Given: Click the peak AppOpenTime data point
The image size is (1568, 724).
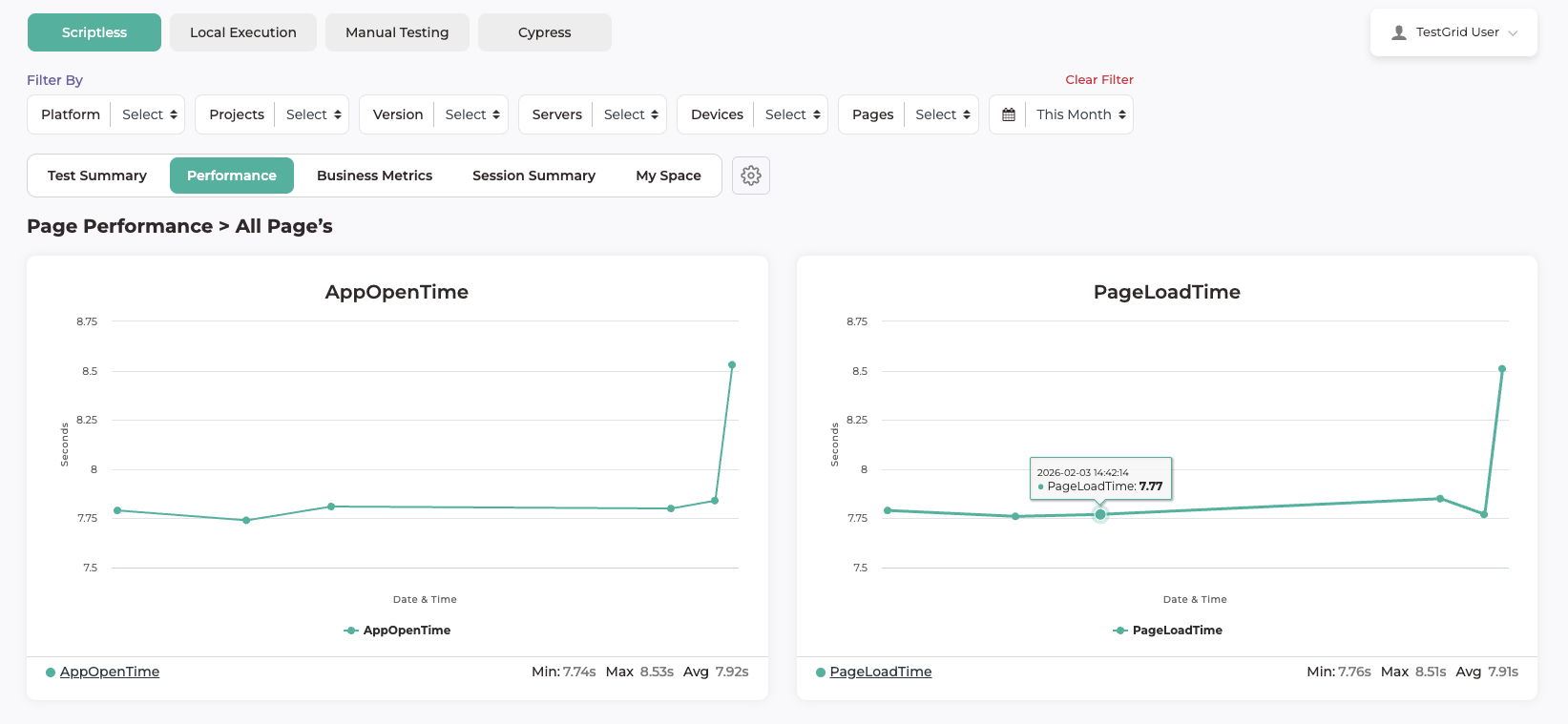Looking at the screenshot, I should point(732,365).
